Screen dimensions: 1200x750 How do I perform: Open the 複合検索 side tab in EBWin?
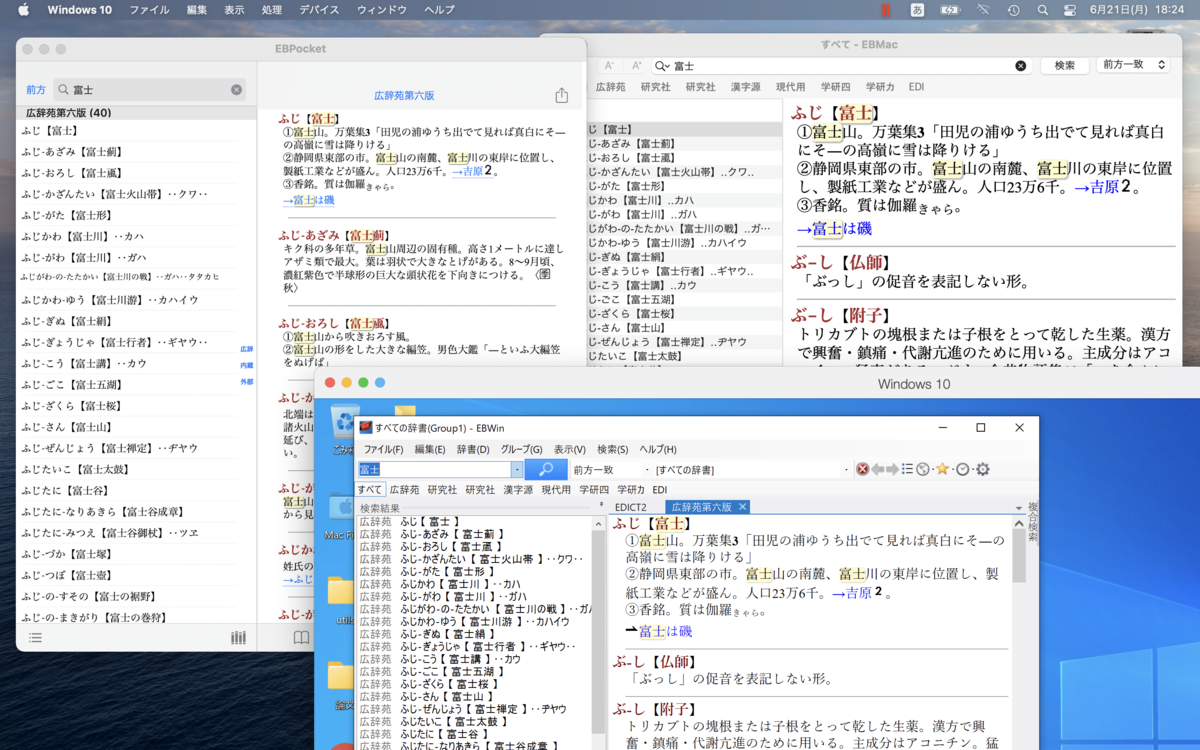[x=1032, y=522]
